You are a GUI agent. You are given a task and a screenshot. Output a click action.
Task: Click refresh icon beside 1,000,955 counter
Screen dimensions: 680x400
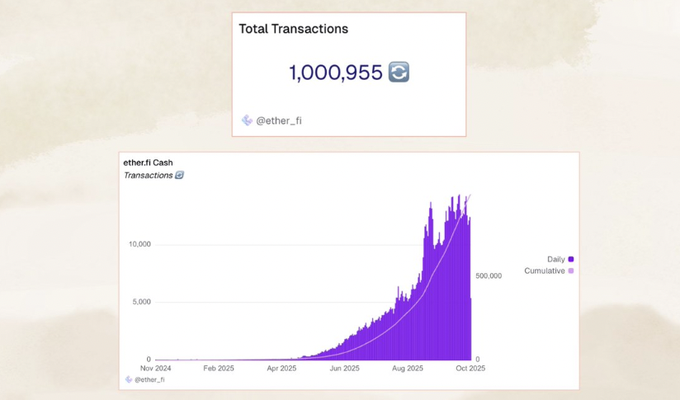(398, 72)
